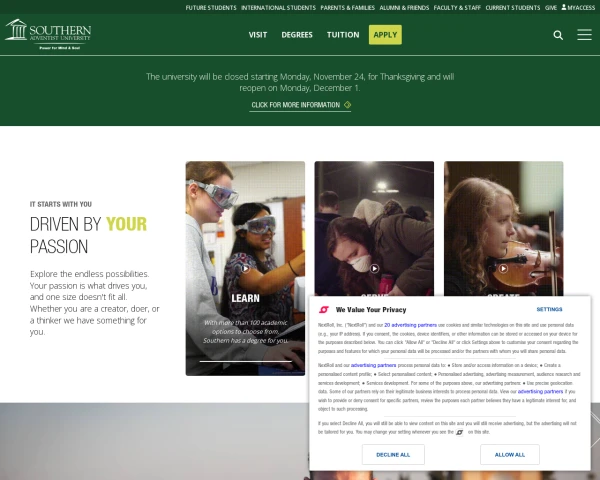Click the Thanksgiving closure announcement text
600x480 pixels.
300,82
